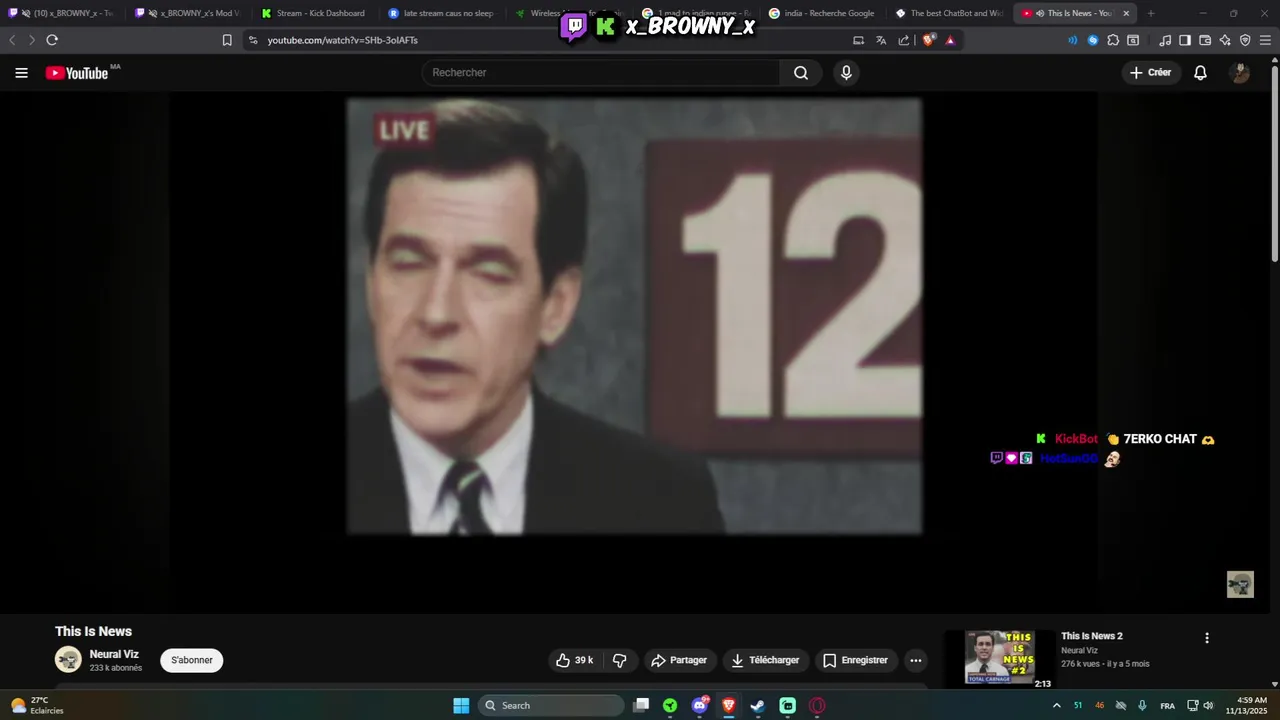Open the Opera GX taskbar icon
The image size is (1280, 720).
(817, 705)
